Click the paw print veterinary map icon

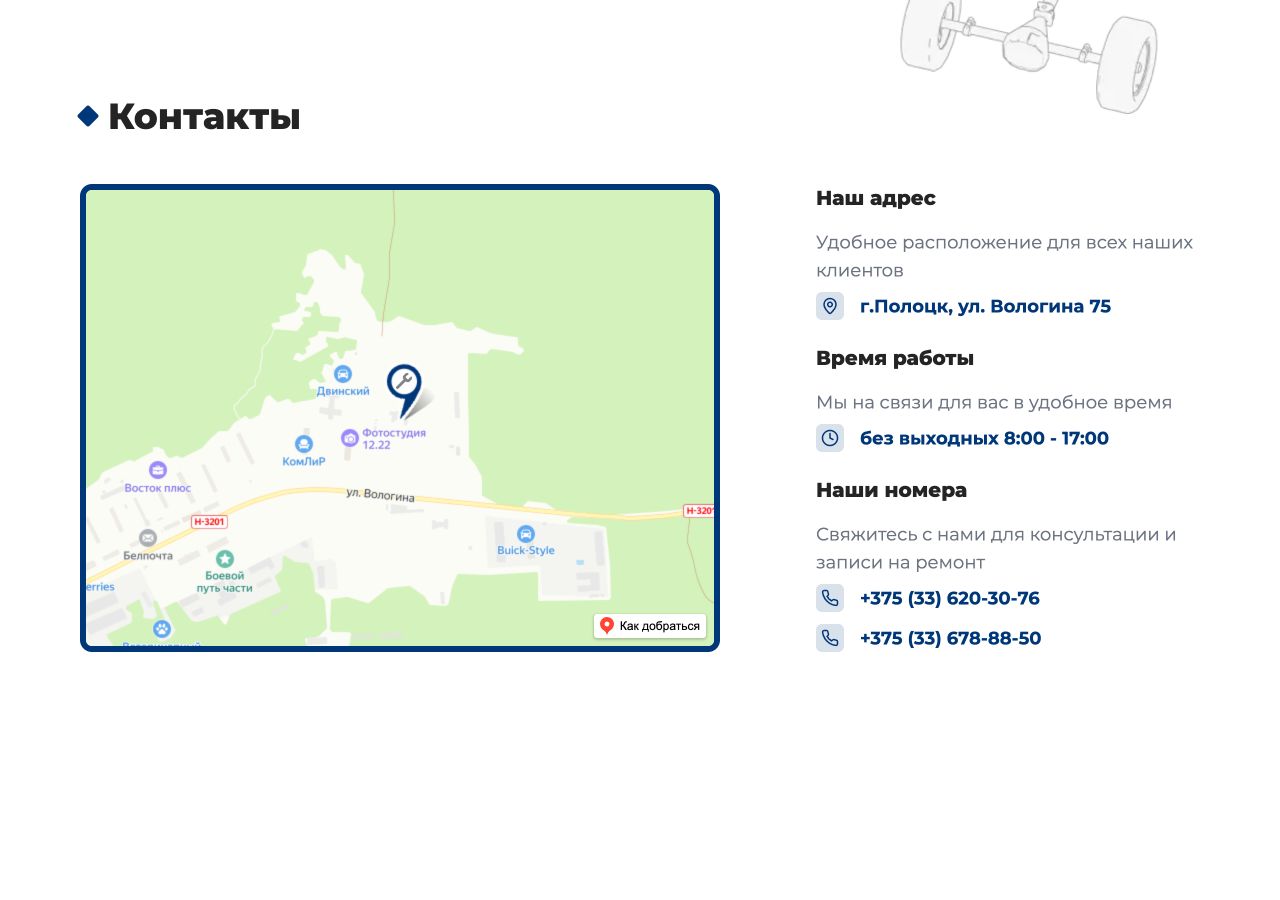click(162, 629)
